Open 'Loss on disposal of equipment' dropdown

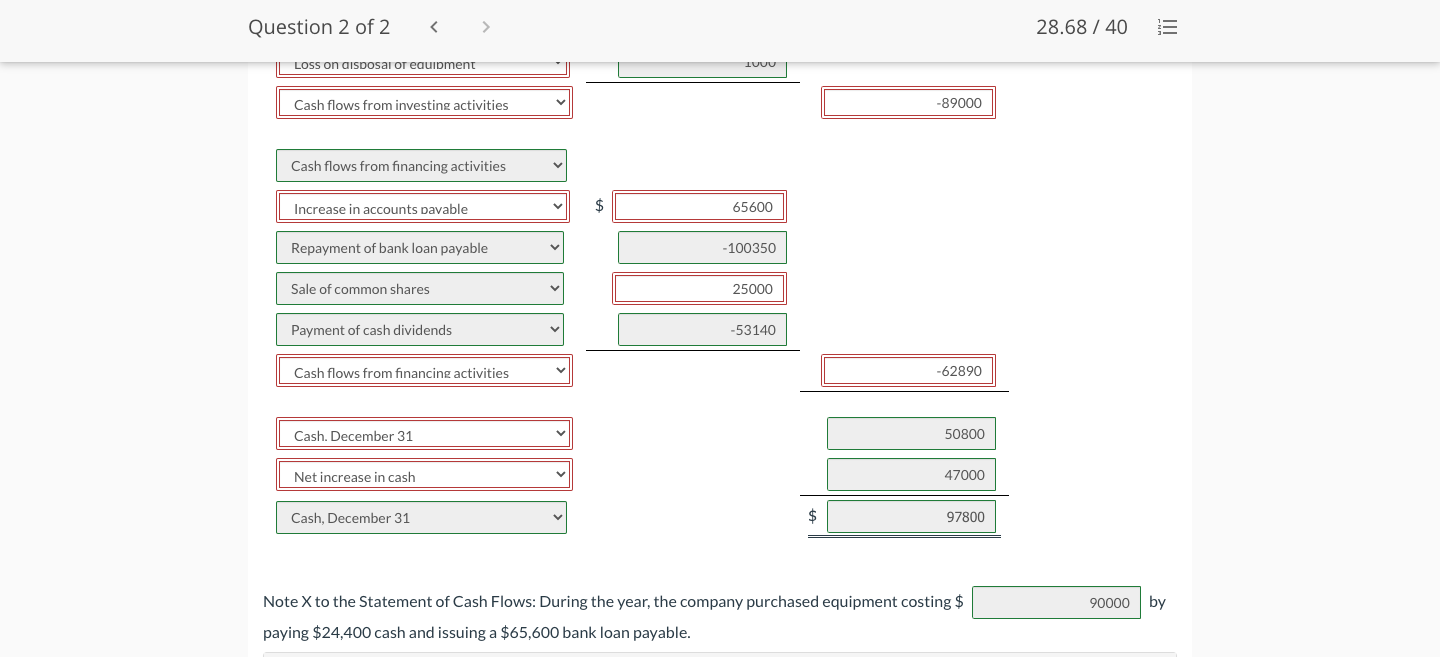coord(423,68)
